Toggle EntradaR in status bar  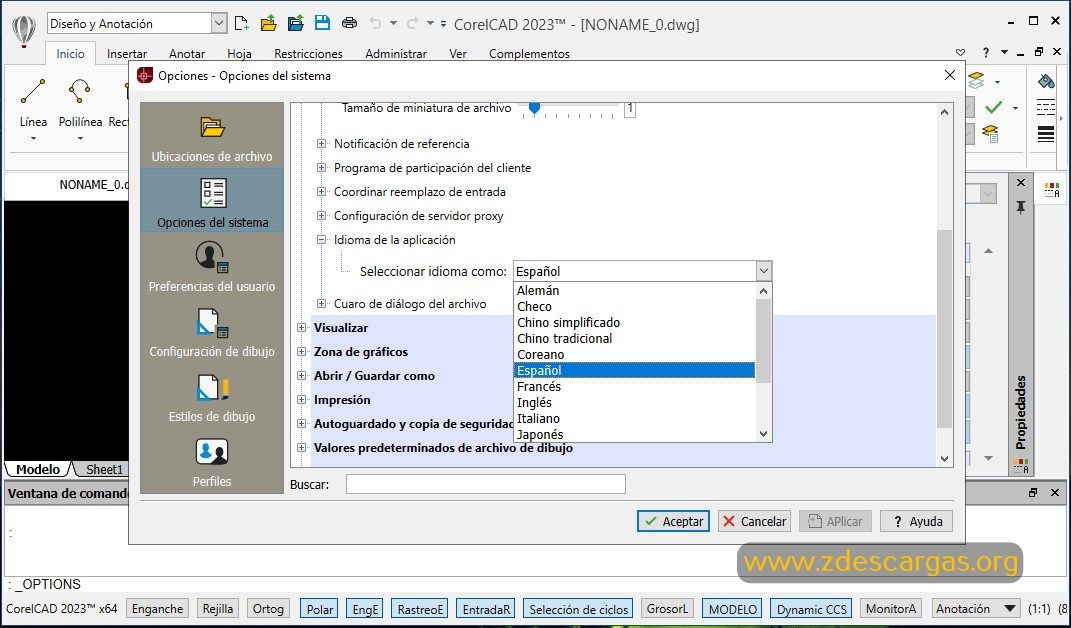pyautogui.click(x=486, y=609)
